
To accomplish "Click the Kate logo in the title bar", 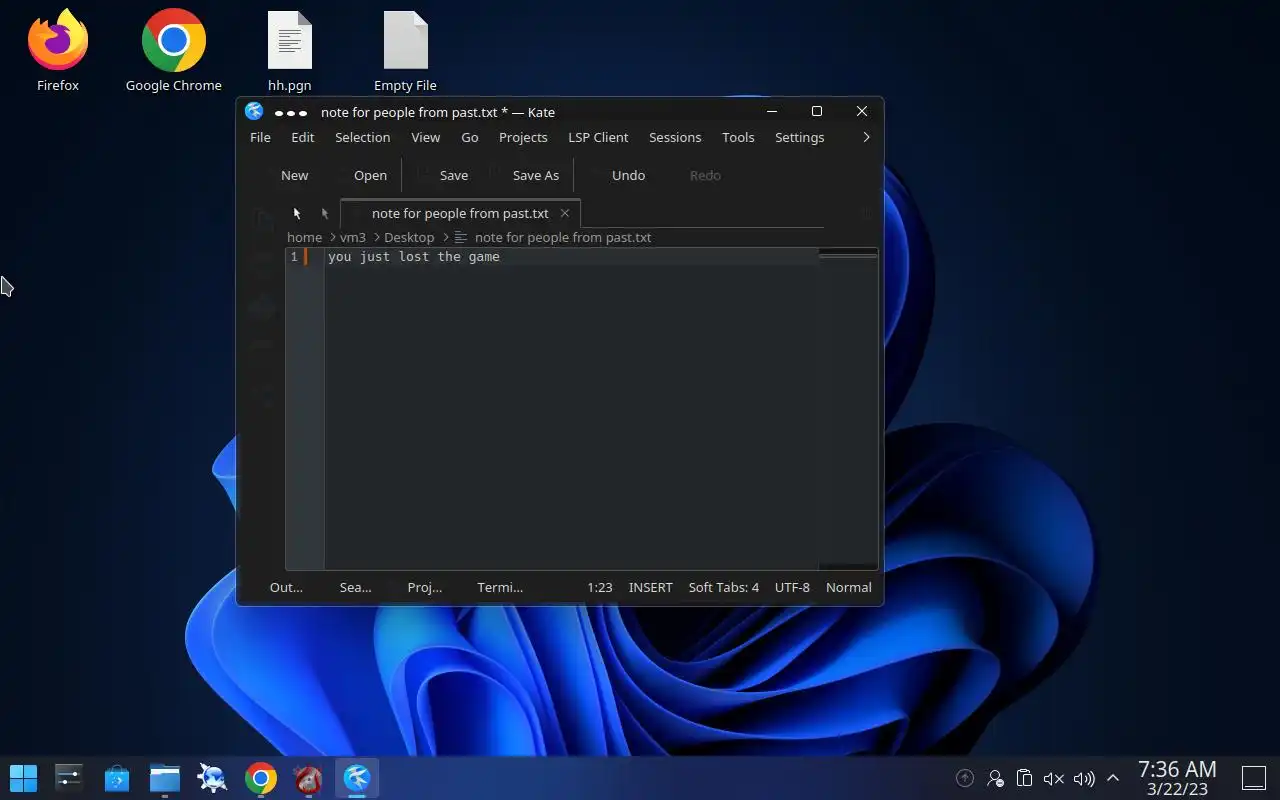I will (x=254, y=112).
